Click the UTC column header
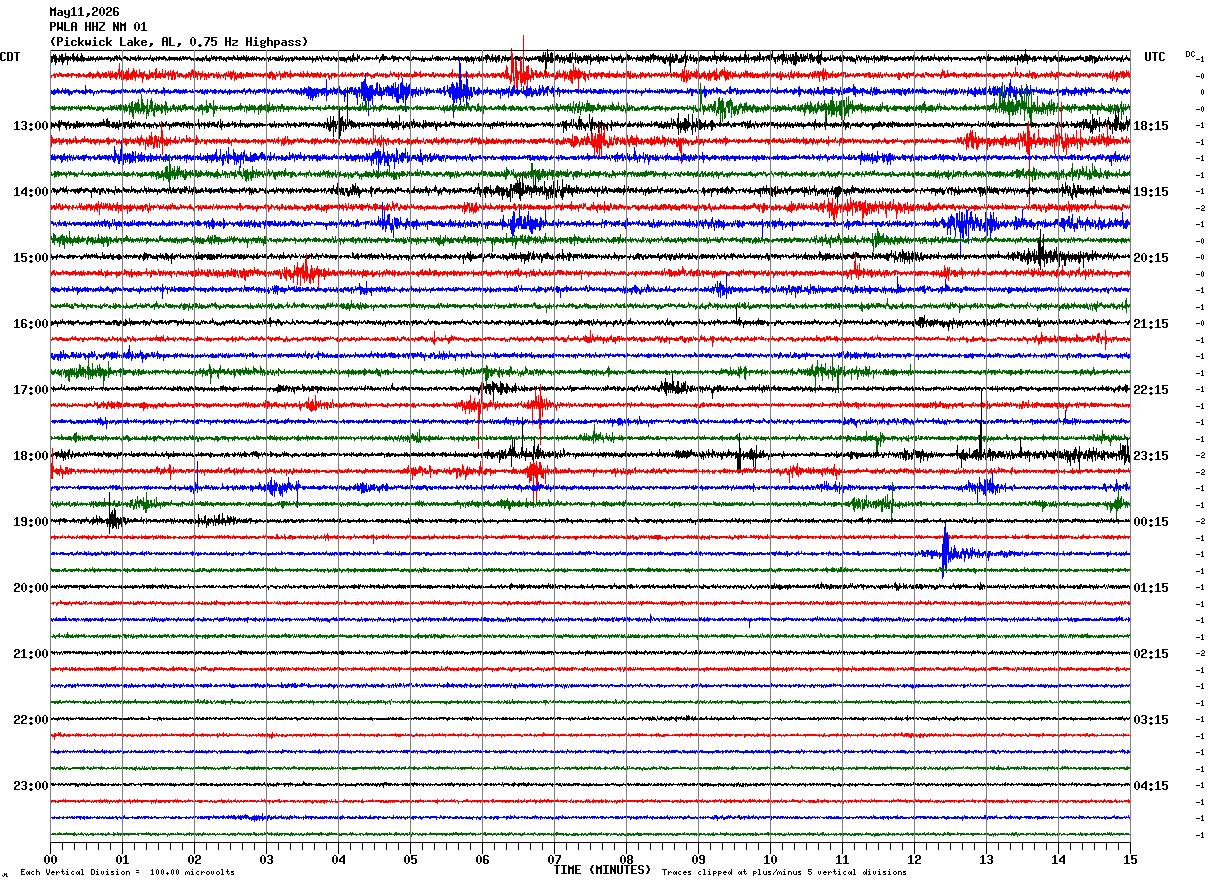This screenshot has width=1210, height=886. 1155,57
